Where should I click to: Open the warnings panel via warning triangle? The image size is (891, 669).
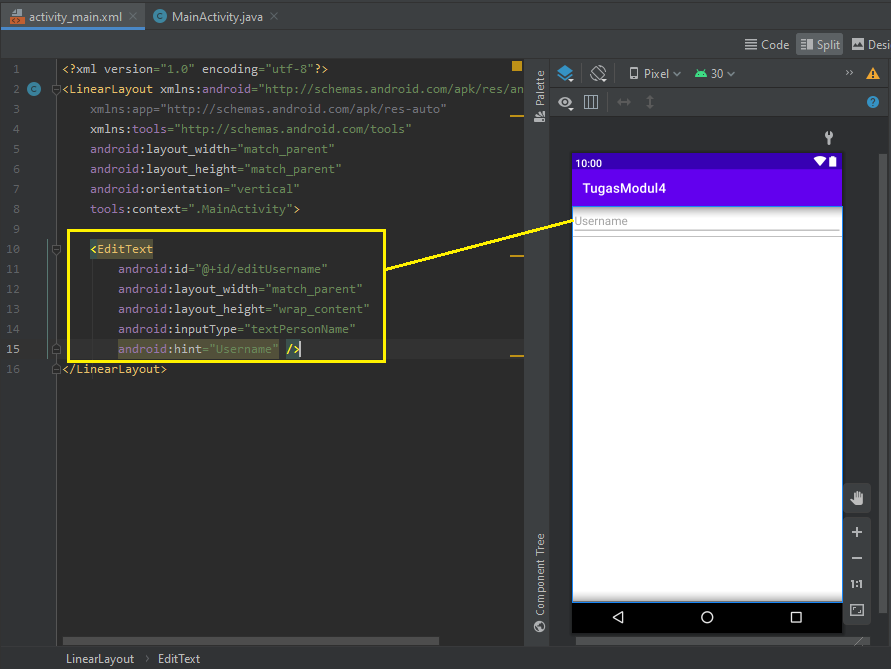coord(872,73)
